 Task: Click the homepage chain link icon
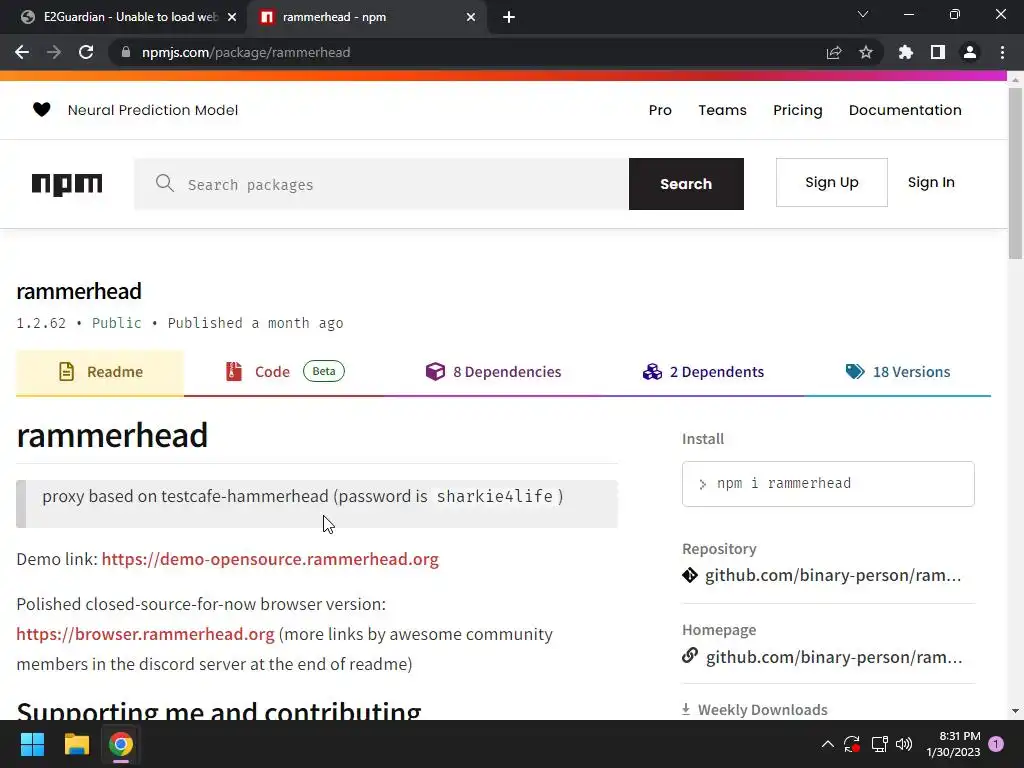(690, 655)
